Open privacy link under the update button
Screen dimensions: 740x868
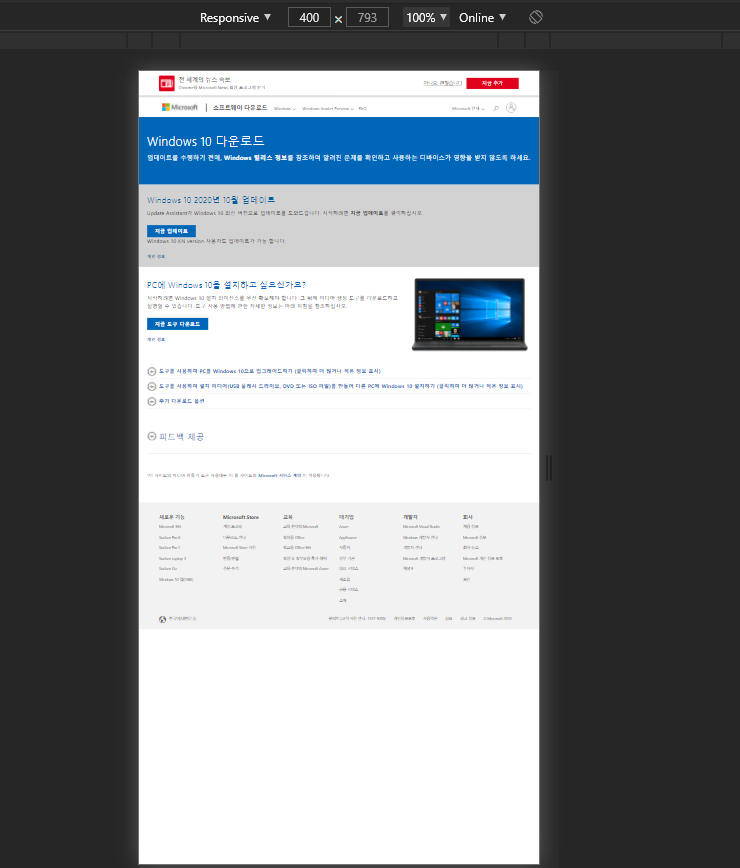[156, 256]
